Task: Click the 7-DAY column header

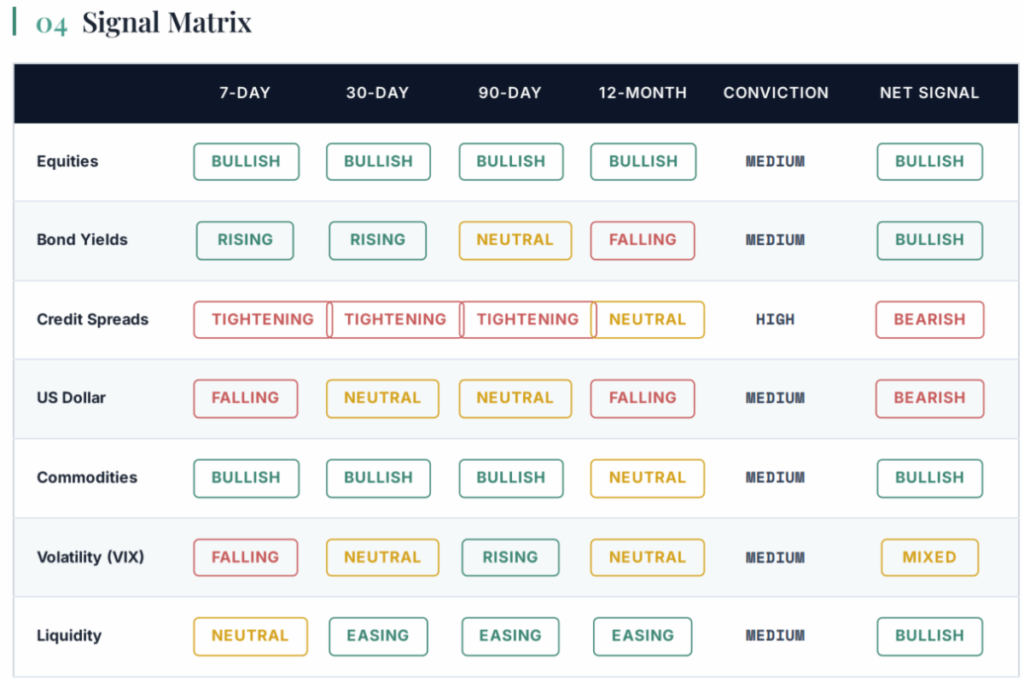Action: pyautogui.click(x=245, y=93)
